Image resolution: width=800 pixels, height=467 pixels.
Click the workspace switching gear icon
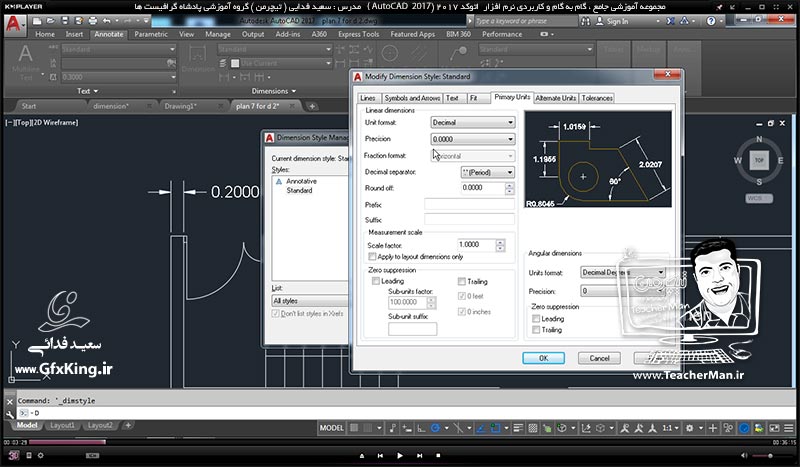pyautogui.click(x=689, y=428)
